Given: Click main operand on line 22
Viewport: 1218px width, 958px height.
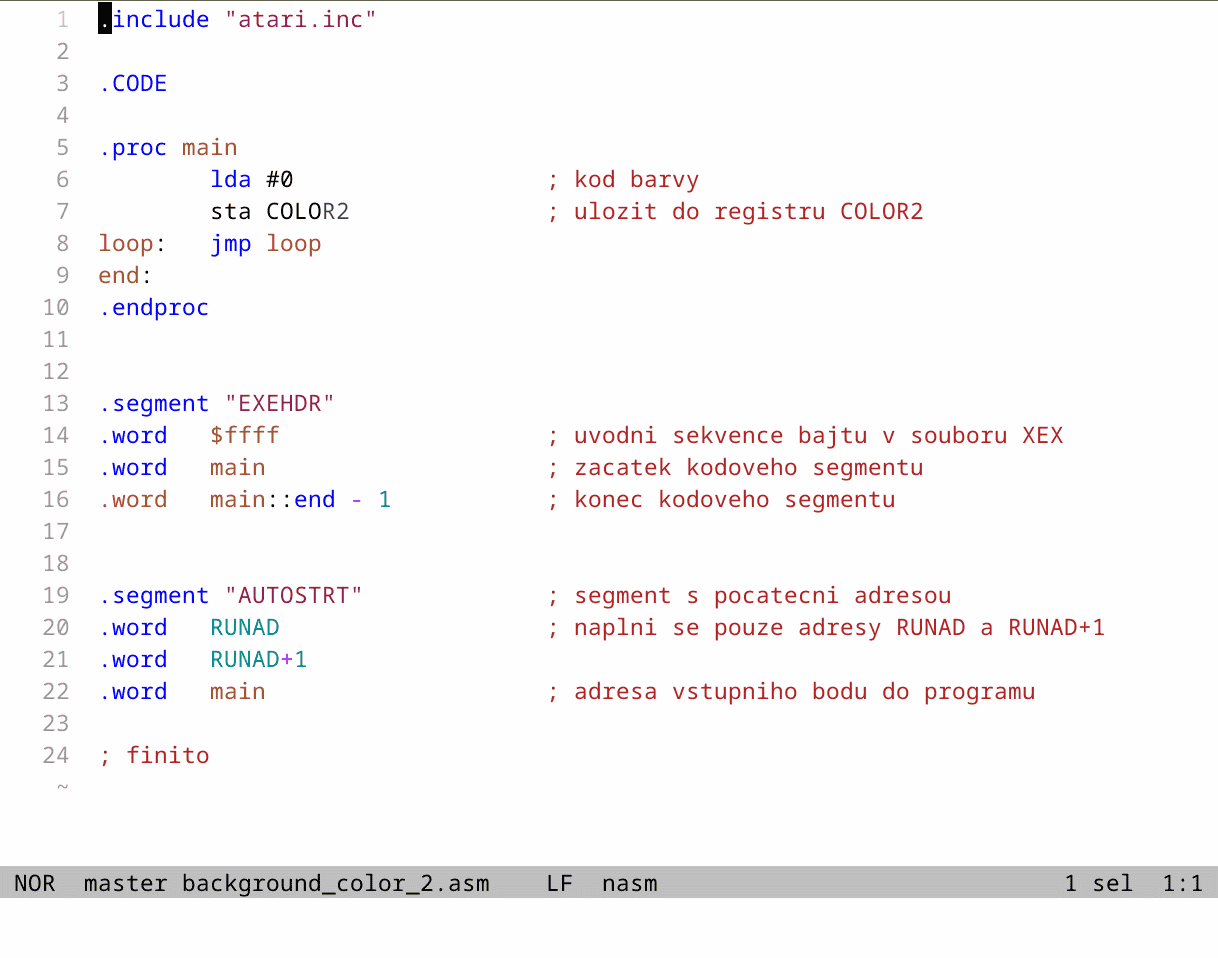Looking at the screenshot, I should pos(238,691).
